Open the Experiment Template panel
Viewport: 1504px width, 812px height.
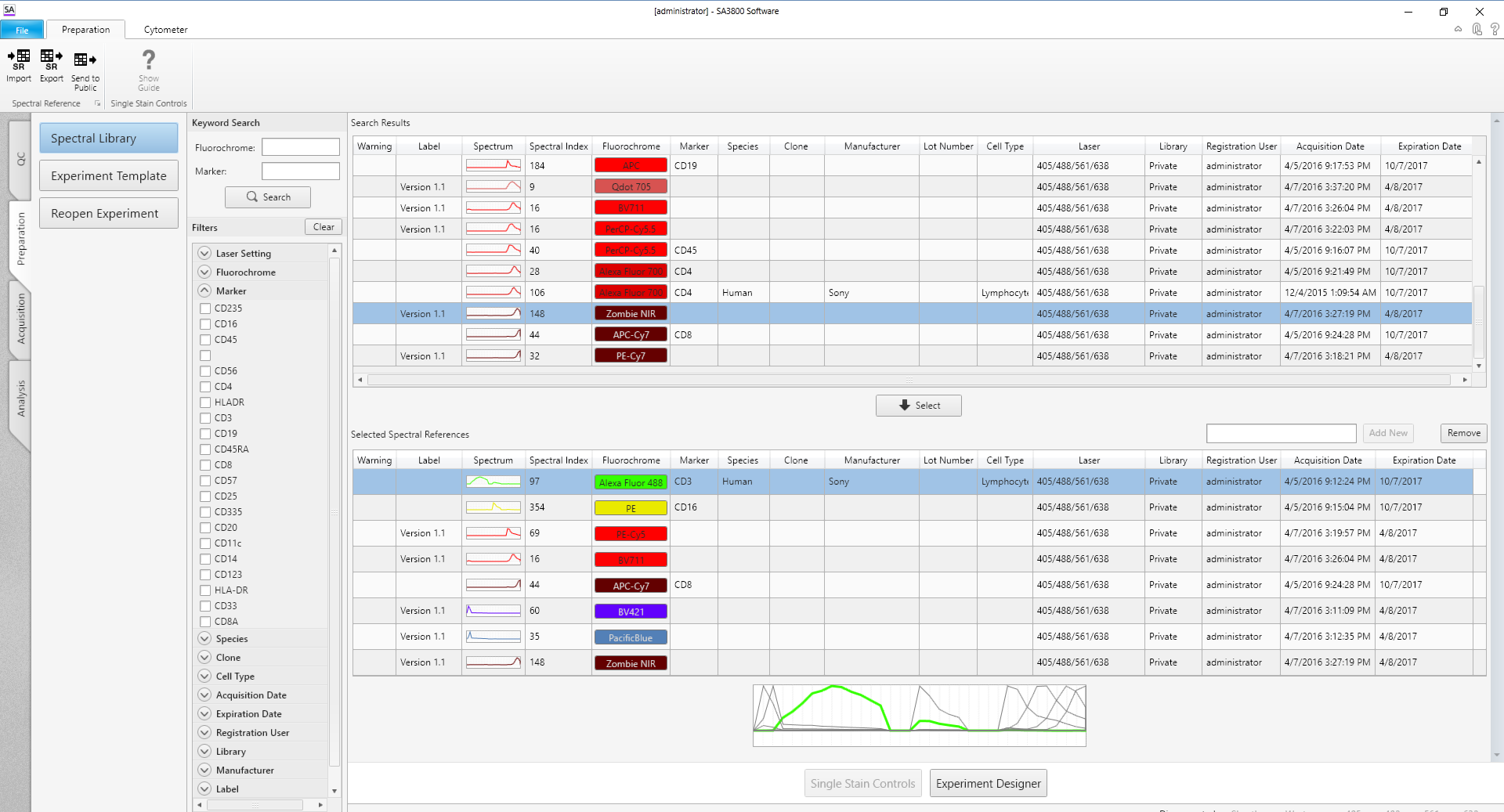tap(109, 175)
